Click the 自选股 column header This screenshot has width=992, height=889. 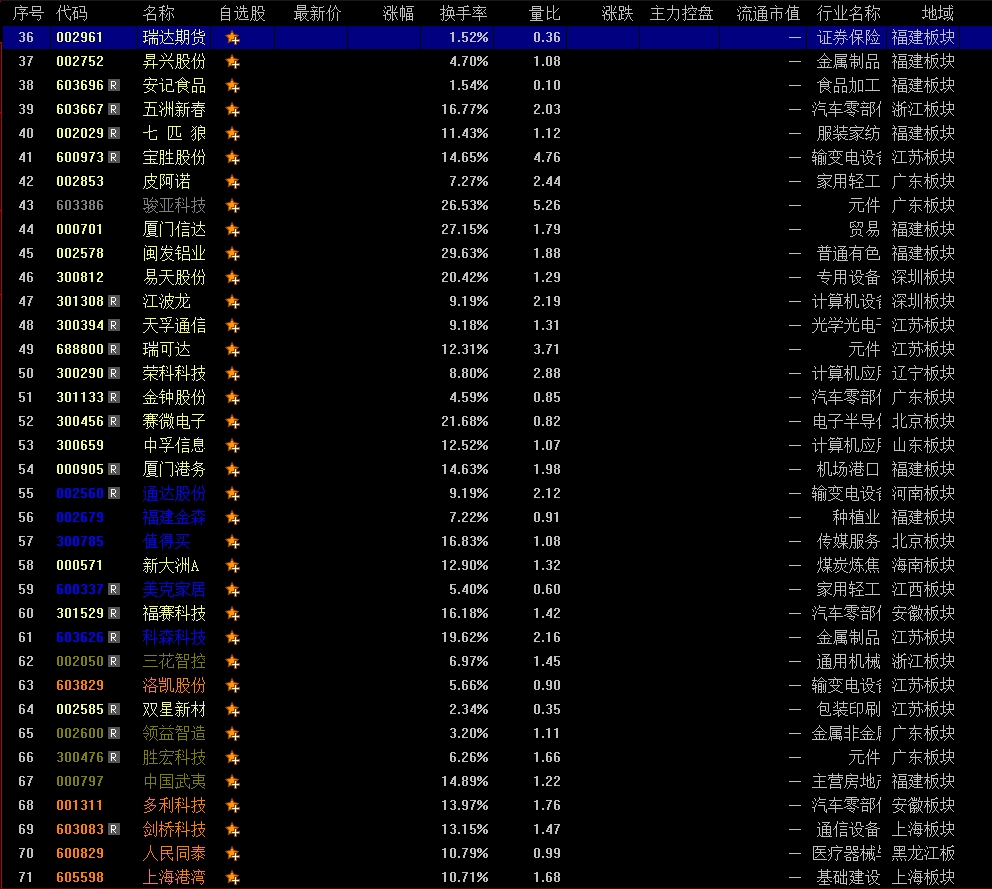tap(242, 13)
